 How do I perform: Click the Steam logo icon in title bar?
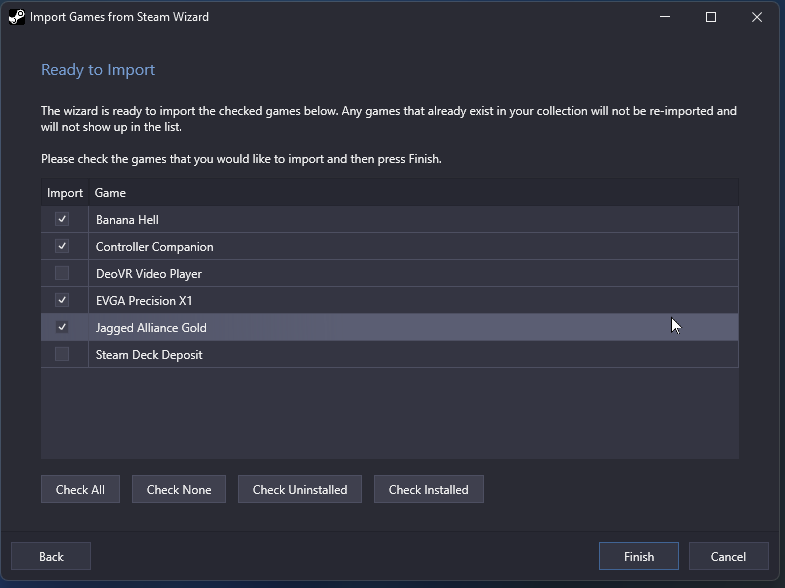pos(17,17)
